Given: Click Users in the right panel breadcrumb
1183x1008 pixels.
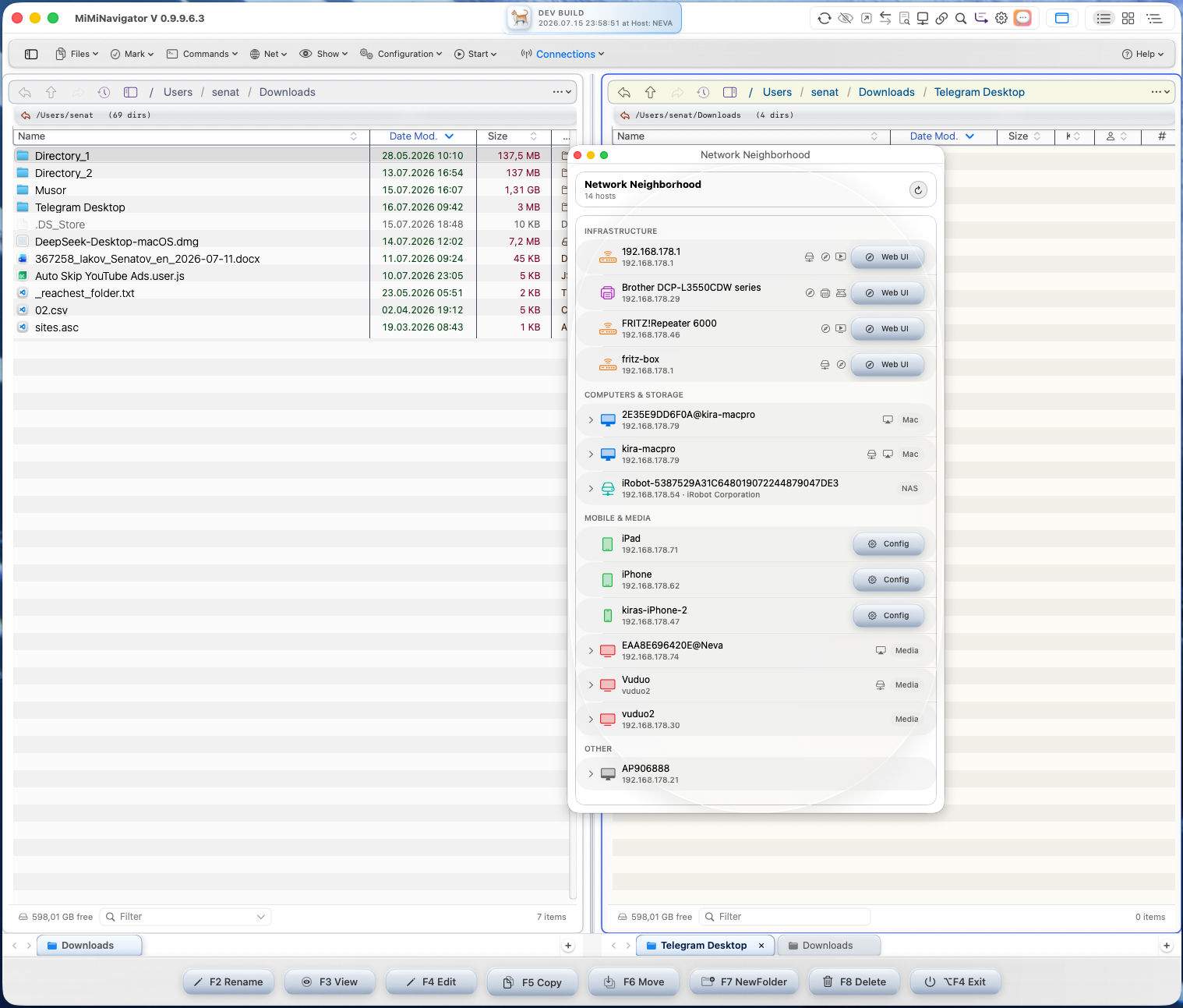Looking at the screenshot, I should [777, 92].
